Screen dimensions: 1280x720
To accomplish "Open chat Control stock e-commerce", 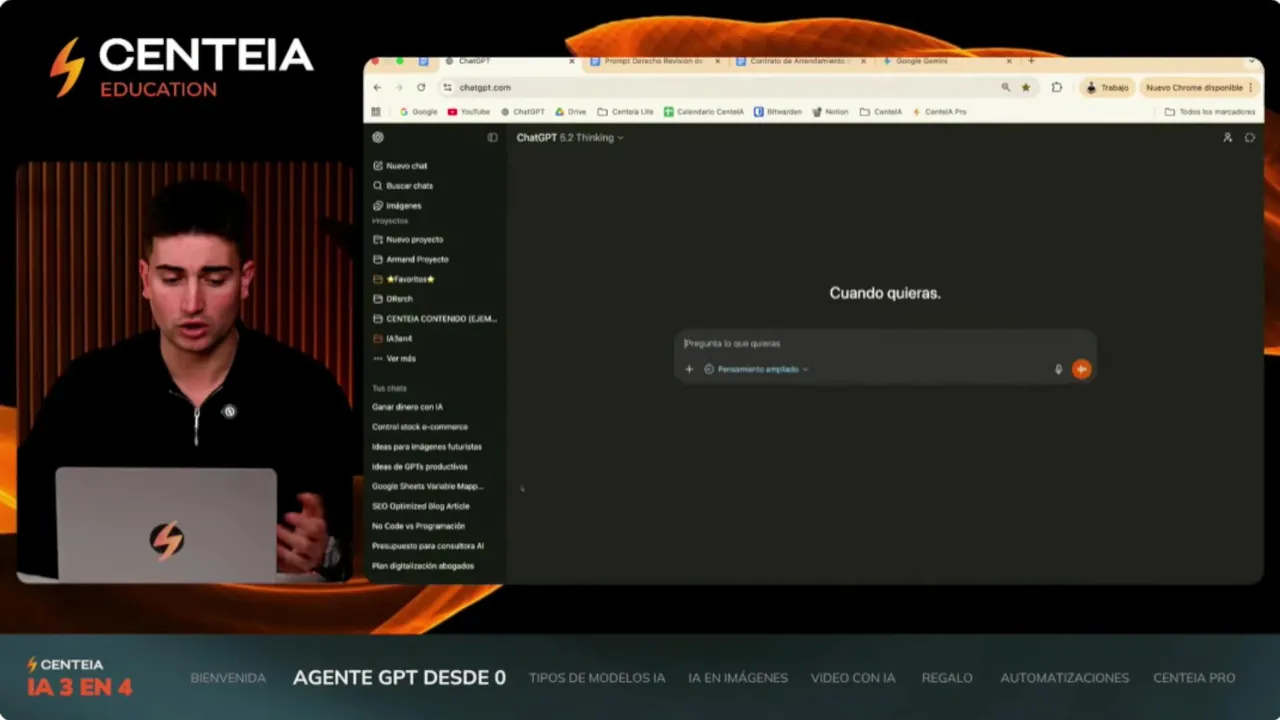I will pos(420,427).
